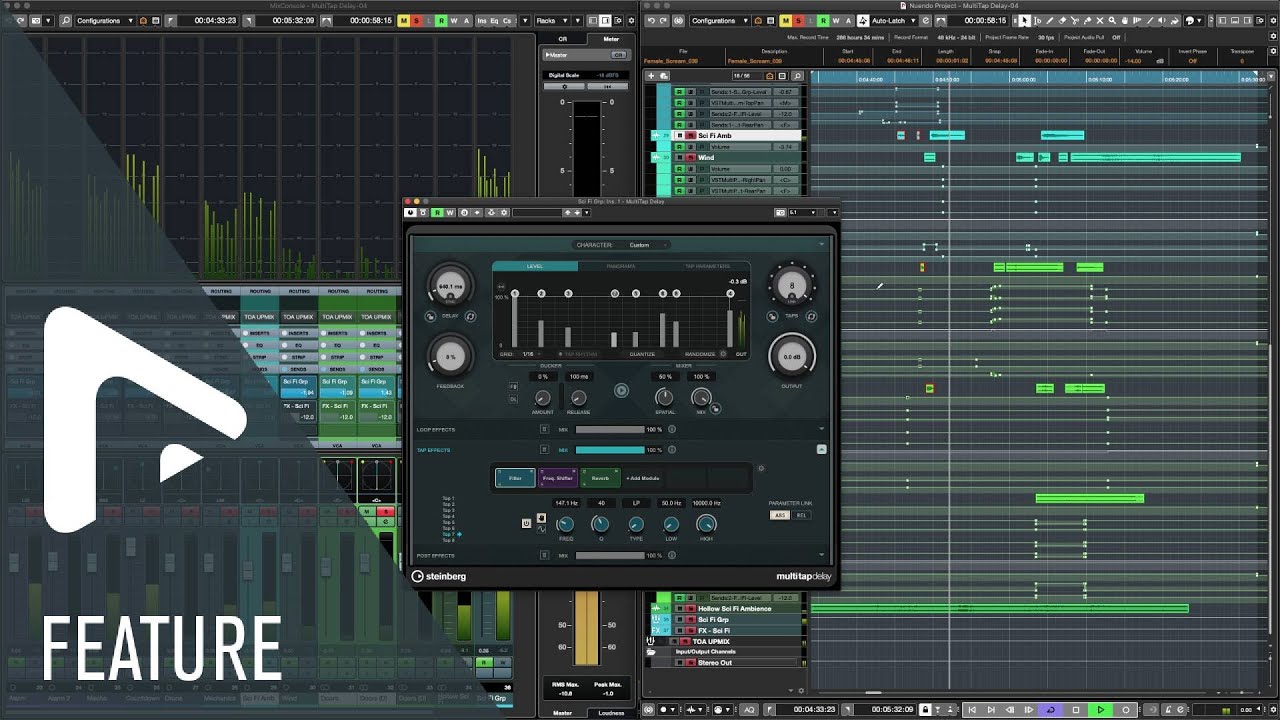The width and height of the screenshot is (1280, 720).
Task: Click the Go to Start transport button
Action: coord(970,710)
